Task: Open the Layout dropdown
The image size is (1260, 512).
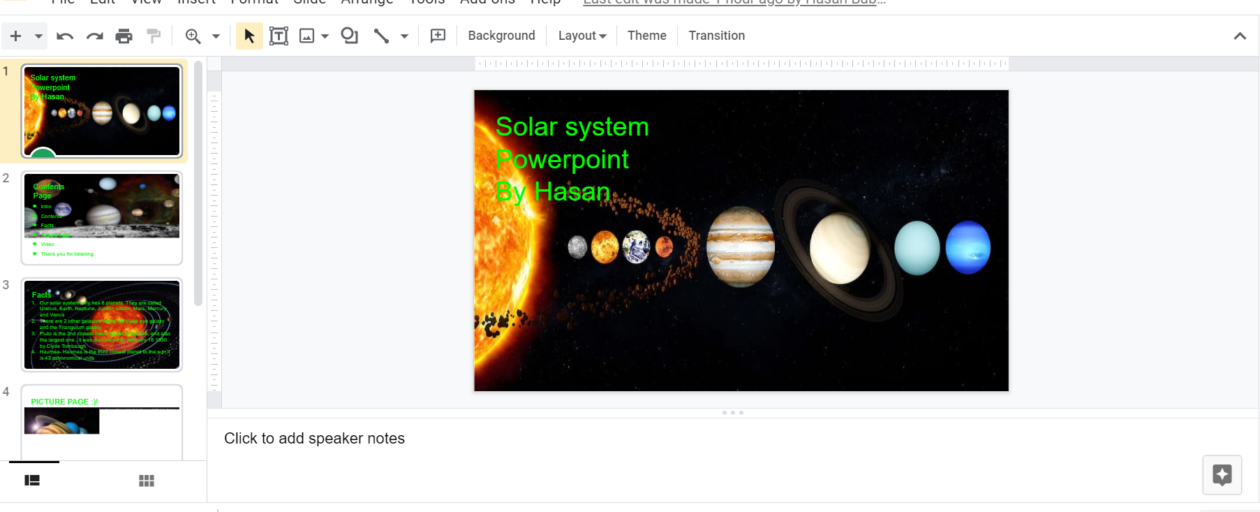Action: coord(582,36)
